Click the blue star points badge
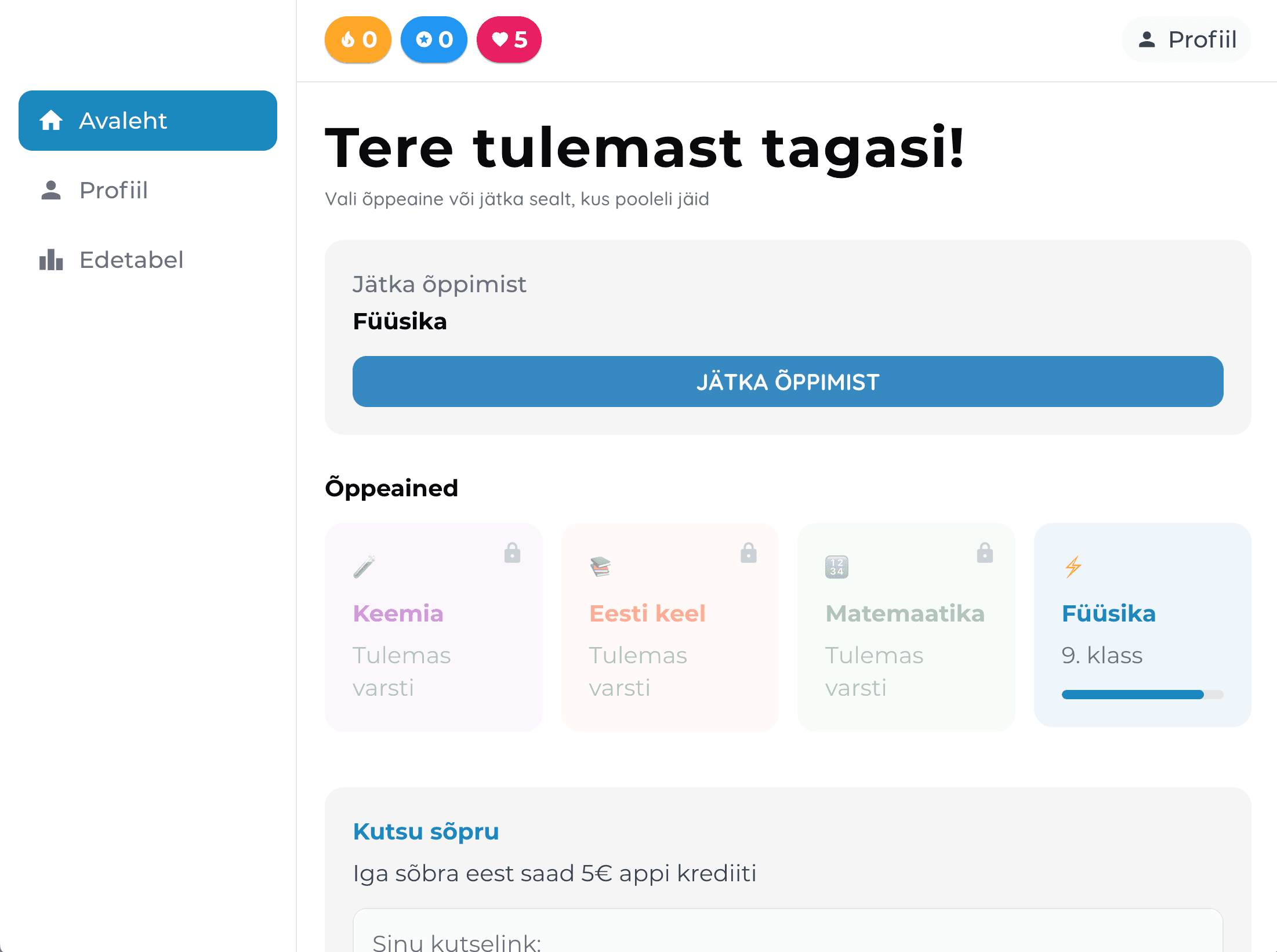 coord(434,39)
